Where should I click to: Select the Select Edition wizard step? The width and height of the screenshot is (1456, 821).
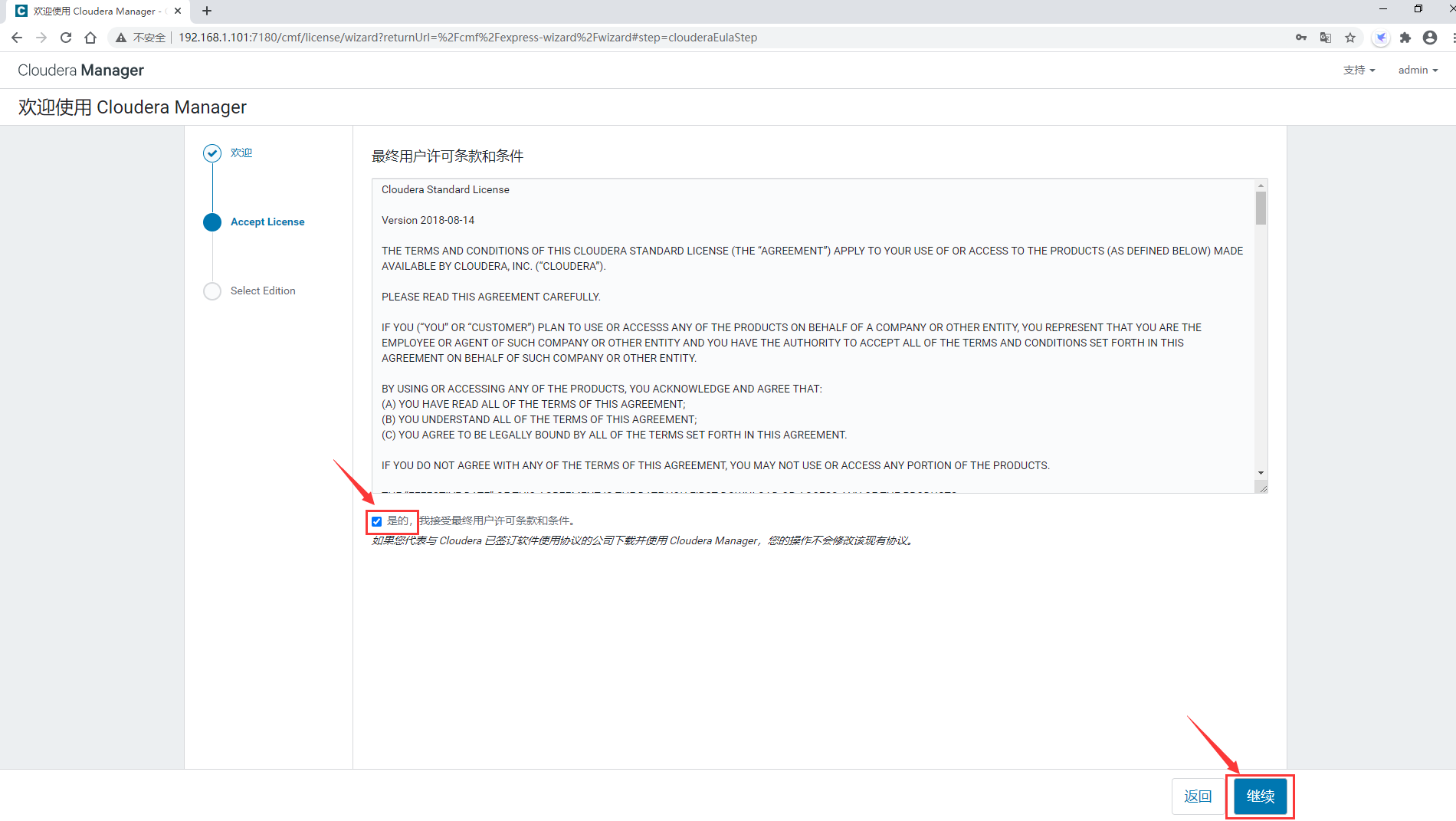263,291
